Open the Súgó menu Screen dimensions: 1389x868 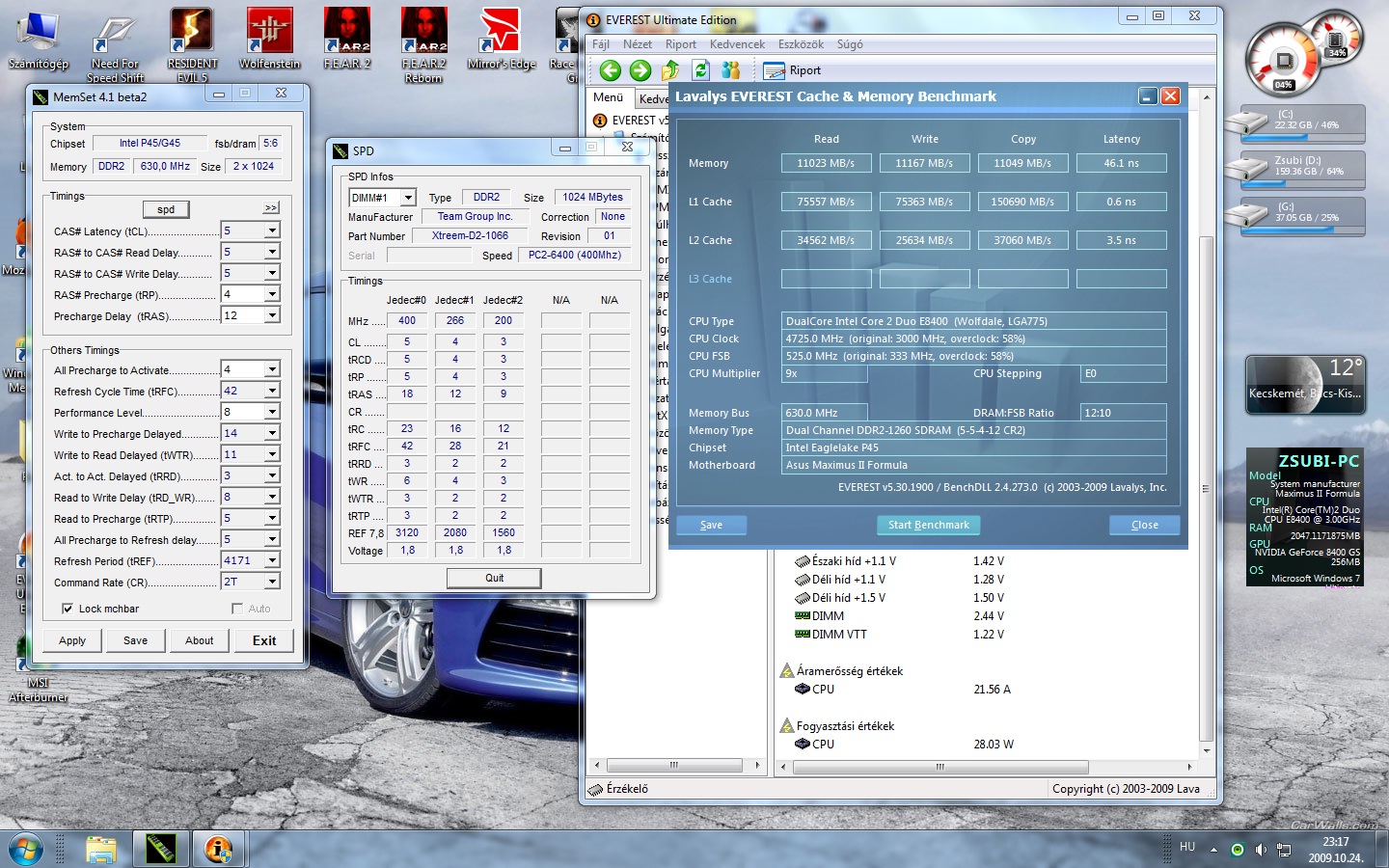[850, 44]
